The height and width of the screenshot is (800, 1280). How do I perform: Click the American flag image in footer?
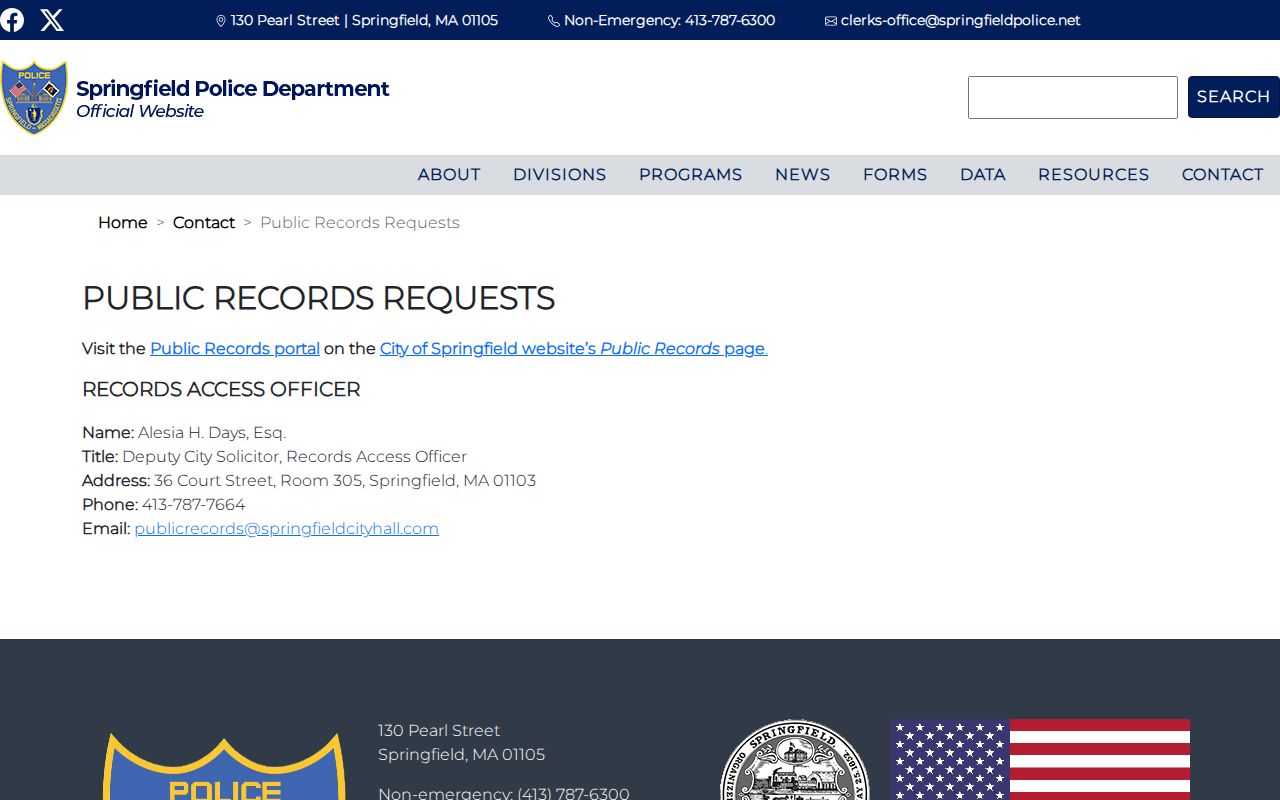[1040, 760]
